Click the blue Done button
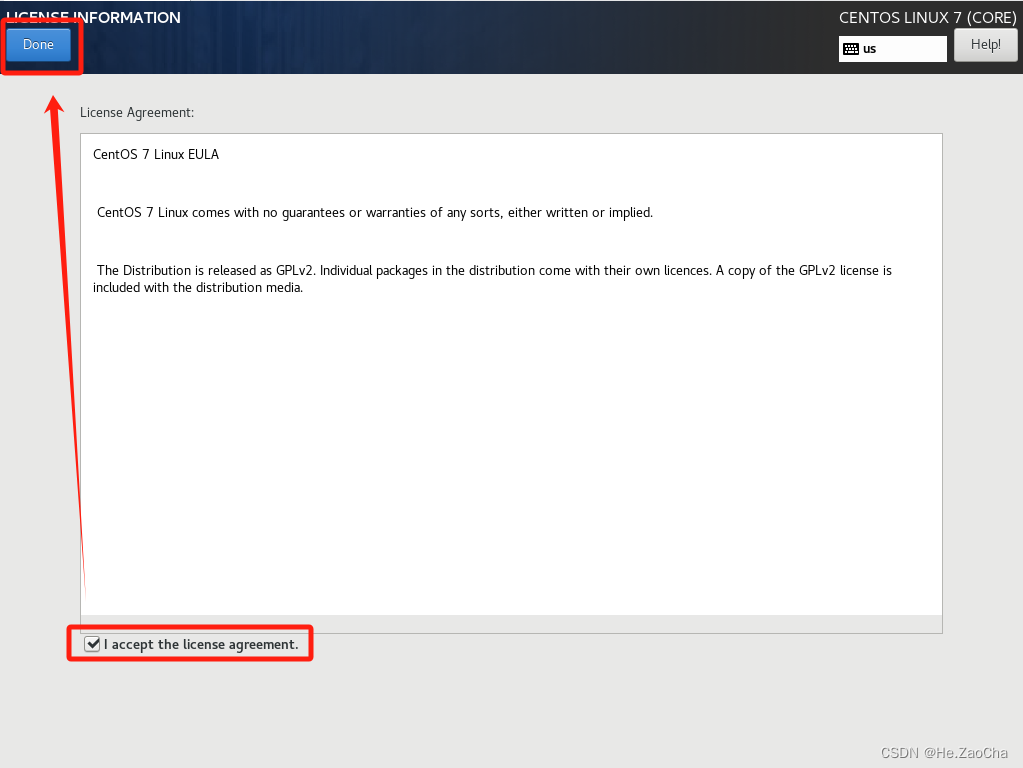This screenshot has width=1023, height=768. tap(38, 44)
